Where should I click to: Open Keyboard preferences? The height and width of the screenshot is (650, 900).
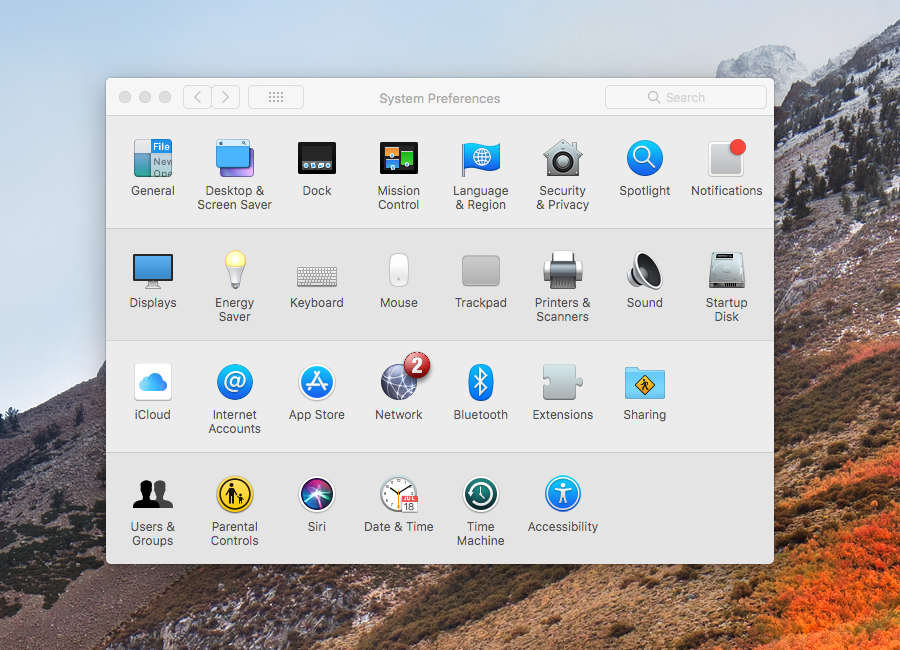(x=317, y=276)
